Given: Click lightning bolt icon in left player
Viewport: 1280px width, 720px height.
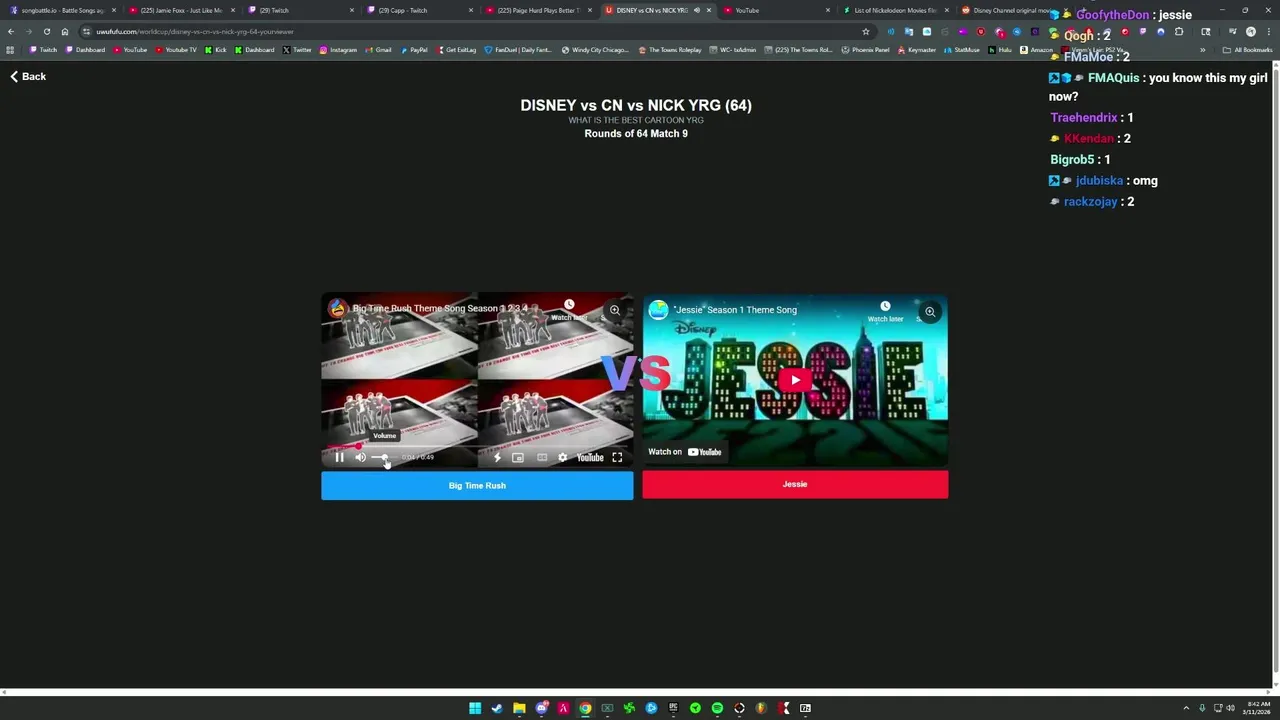Looking at the screenshot, I should 497,457.
